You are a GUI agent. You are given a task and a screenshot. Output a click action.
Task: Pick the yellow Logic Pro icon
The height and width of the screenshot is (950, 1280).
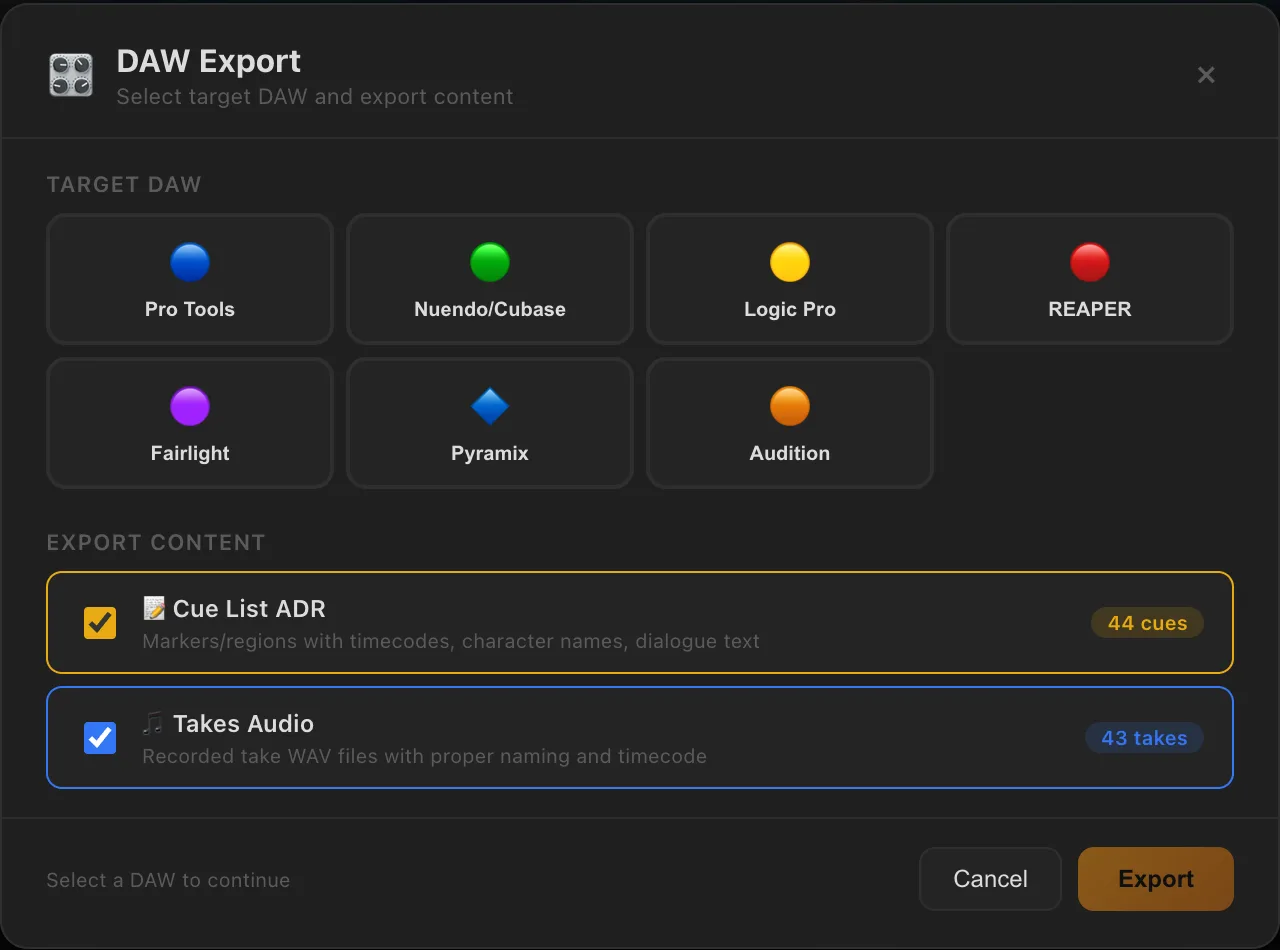[790, 263]
